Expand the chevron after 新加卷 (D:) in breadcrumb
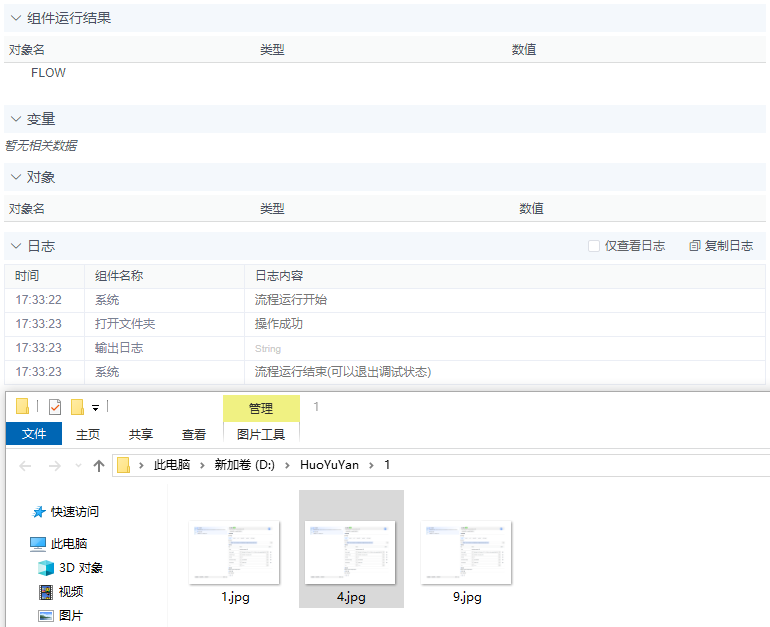Viewport: 770px width, 627px height. pyautogui.click(x=287, y=465)
